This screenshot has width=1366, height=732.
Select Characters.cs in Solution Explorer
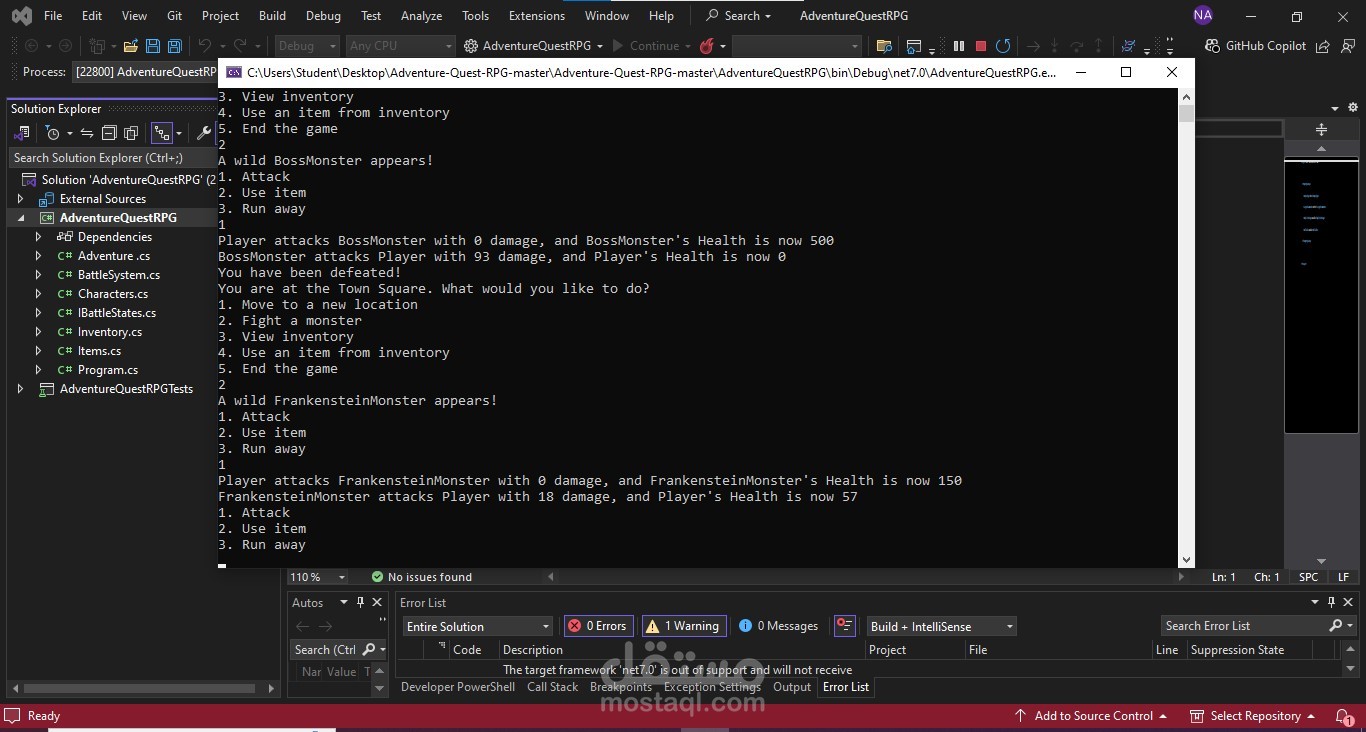[113, 294]
